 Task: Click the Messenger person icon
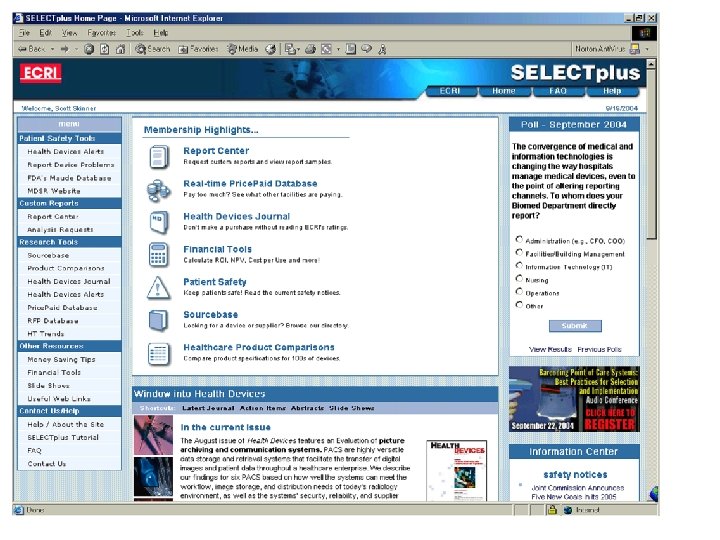tap(382, 49)
